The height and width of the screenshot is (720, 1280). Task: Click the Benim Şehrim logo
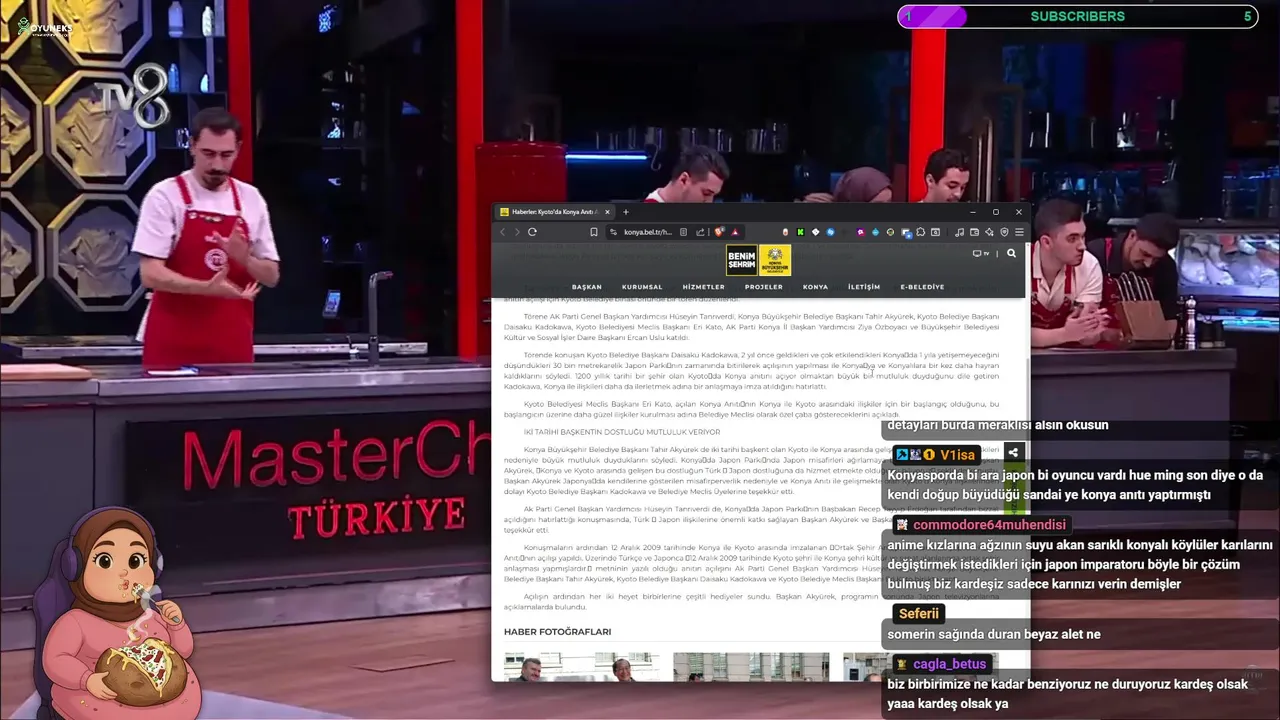(742, 260)
